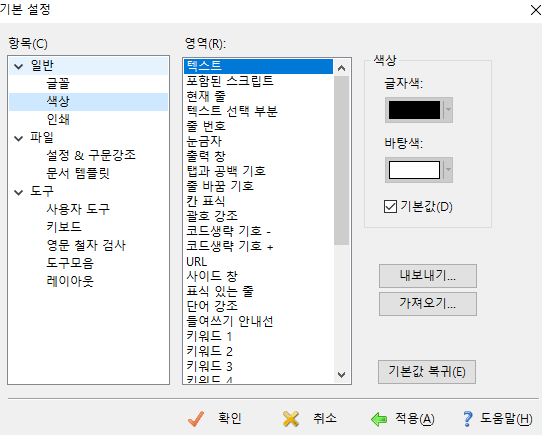Screen dimensions: 542x435
Task: Open the 바탕색 color dropdown arrow
Action: coord(448,170)
